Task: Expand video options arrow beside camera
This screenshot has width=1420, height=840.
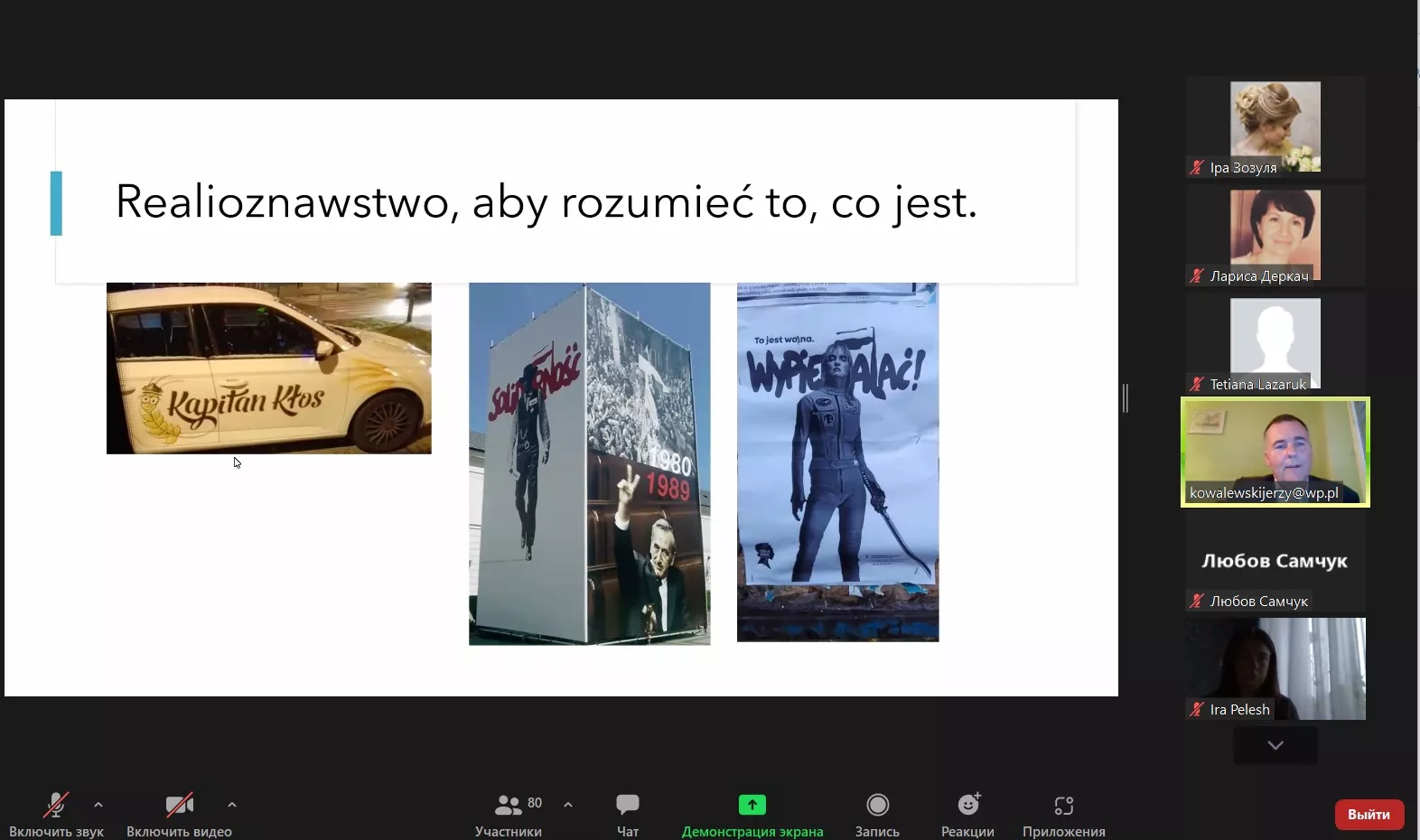Action: click(232, 805)
